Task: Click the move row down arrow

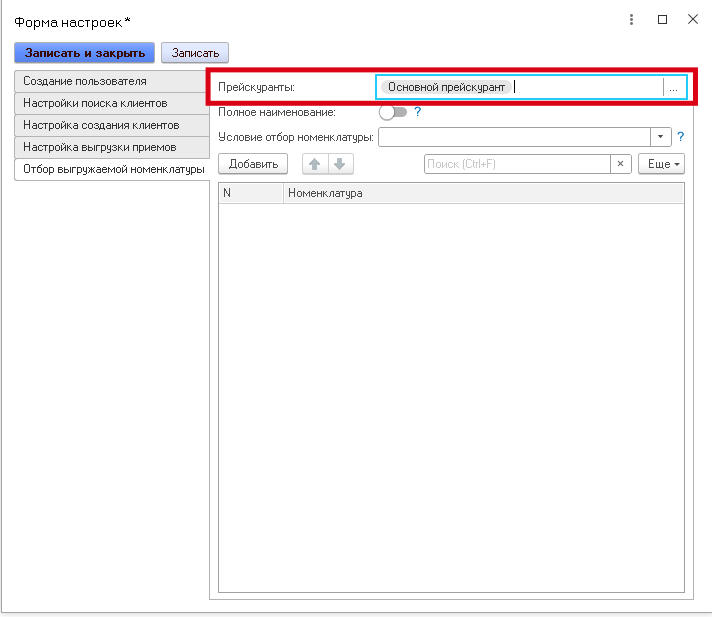Action: (x=340, y=164)
